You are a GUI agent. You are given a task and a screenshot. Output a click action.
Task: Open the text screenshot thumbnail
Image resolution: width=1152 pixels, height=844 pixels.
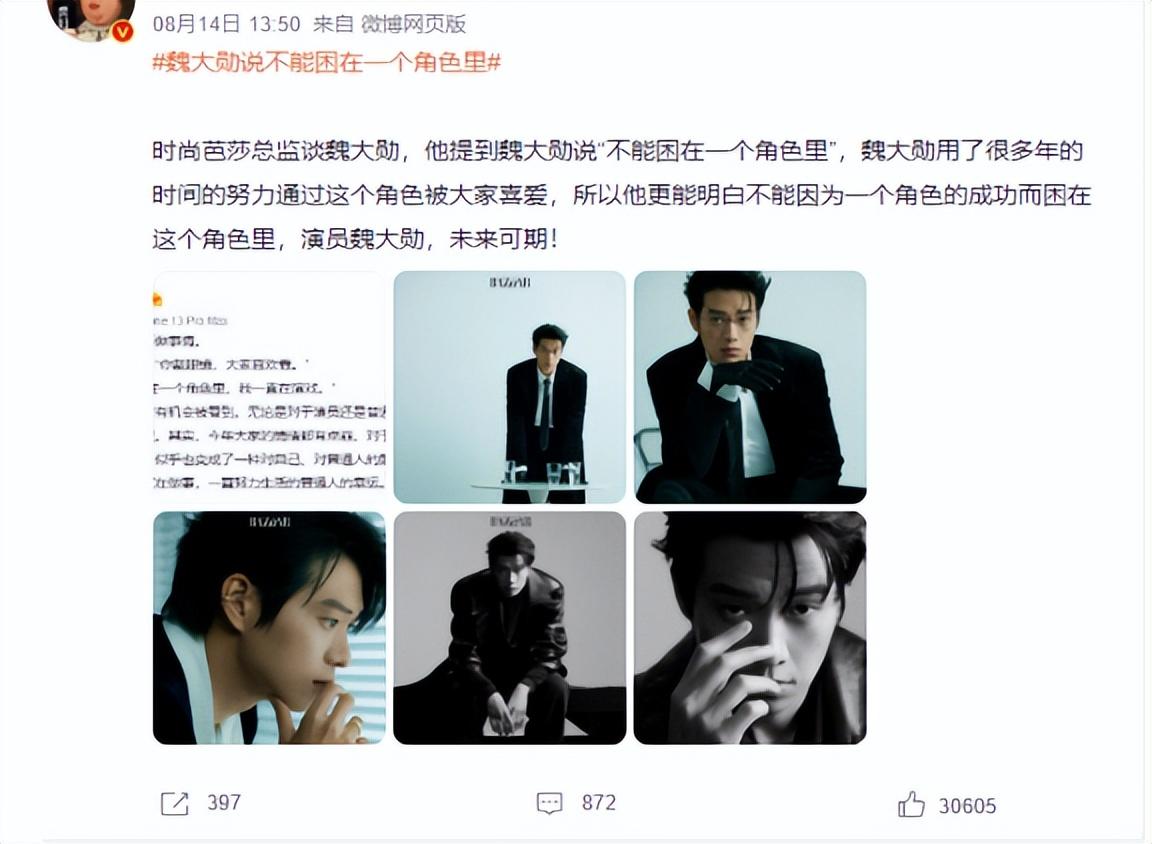(x=269, y=387)
